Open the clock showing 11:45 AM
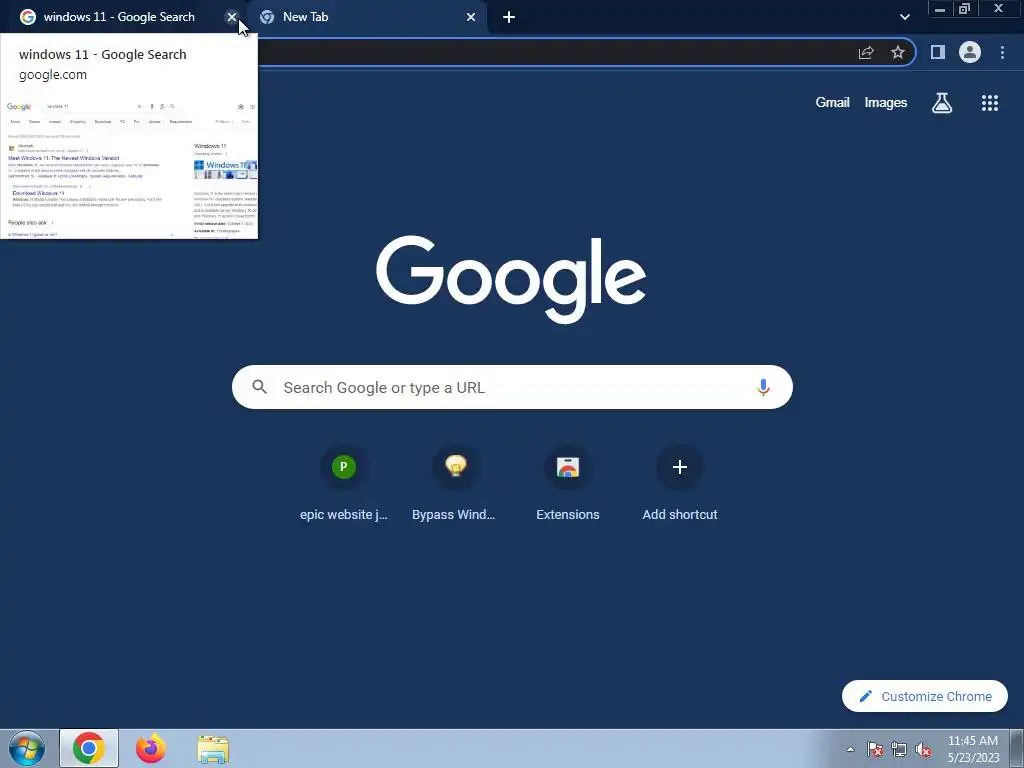 pyautogui.click(x=973, y=749)
